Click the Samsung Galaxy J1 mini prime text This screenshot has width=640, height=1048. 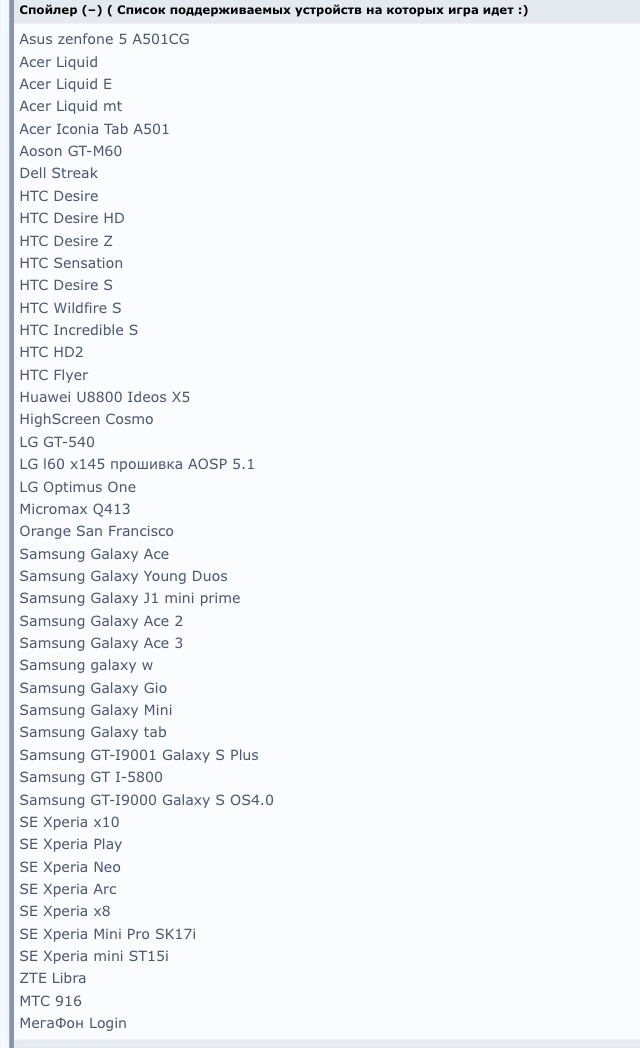click(130, 598)
